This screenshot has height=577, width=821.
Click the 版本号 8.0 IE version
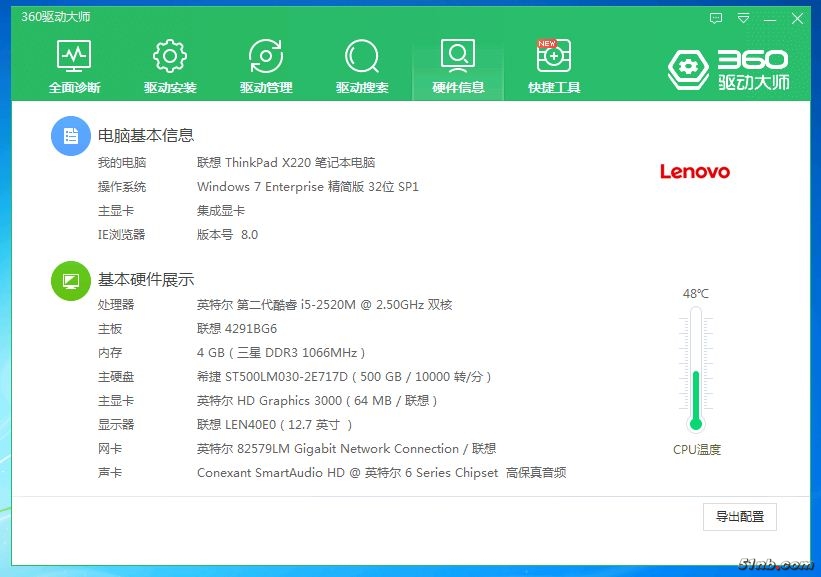(227, 235)
